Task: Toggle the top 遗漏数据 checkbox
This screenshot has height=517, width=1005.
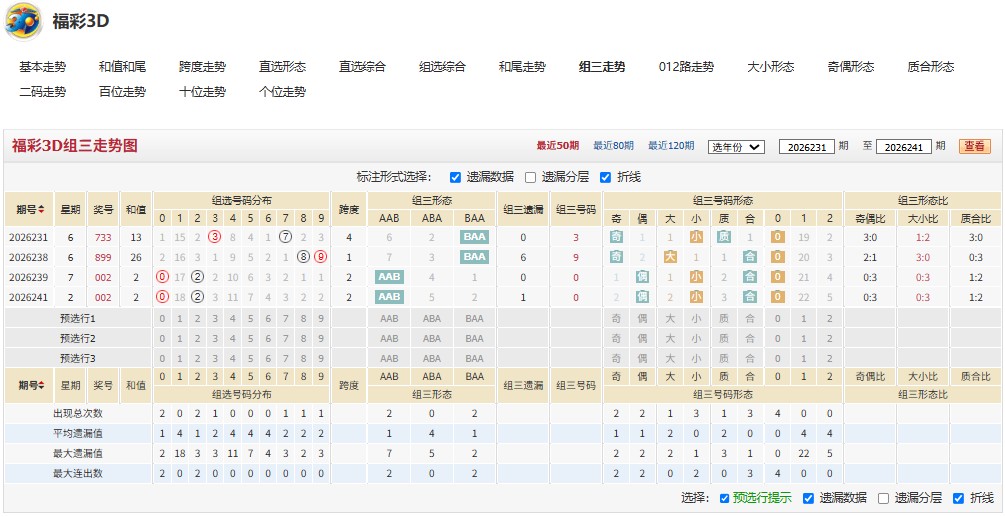Action: click(455, 177)
